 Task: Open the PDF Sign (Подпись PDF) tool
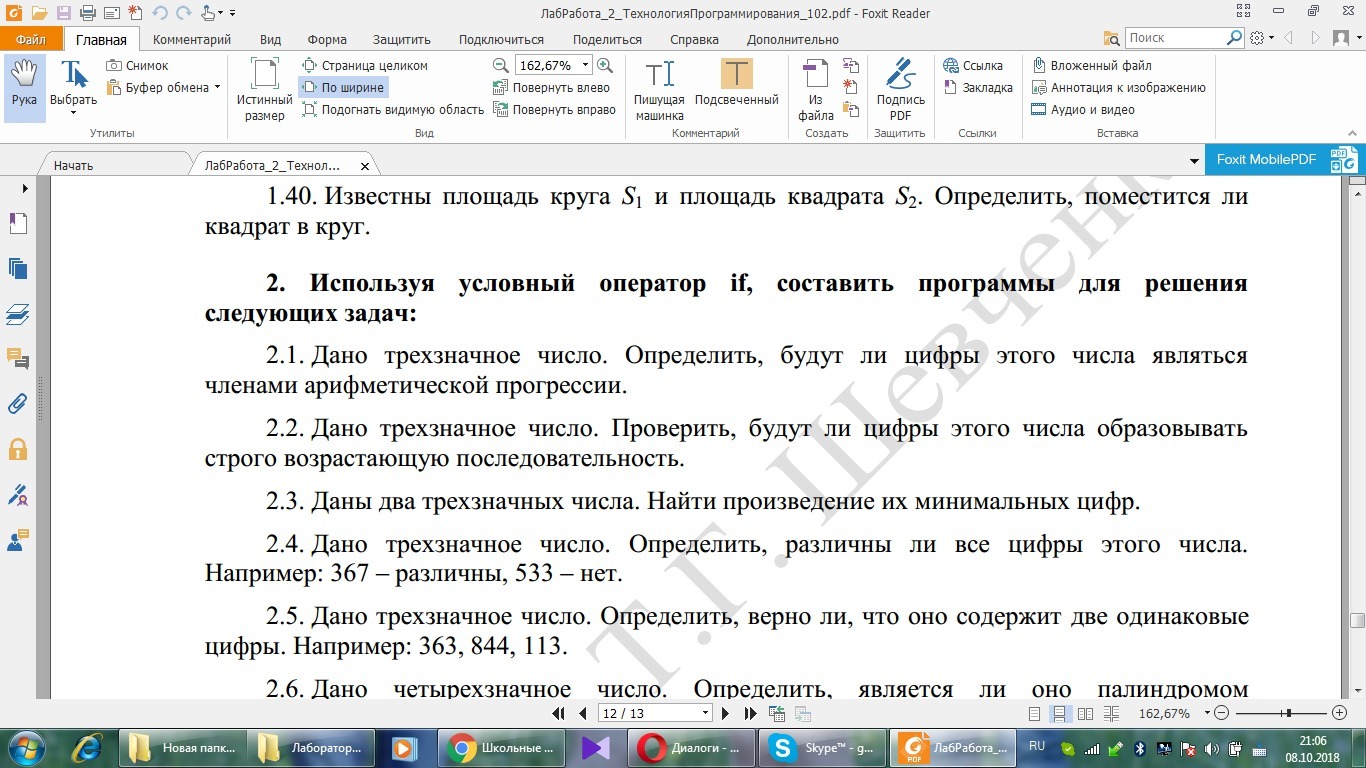click(x=900, y=90)
